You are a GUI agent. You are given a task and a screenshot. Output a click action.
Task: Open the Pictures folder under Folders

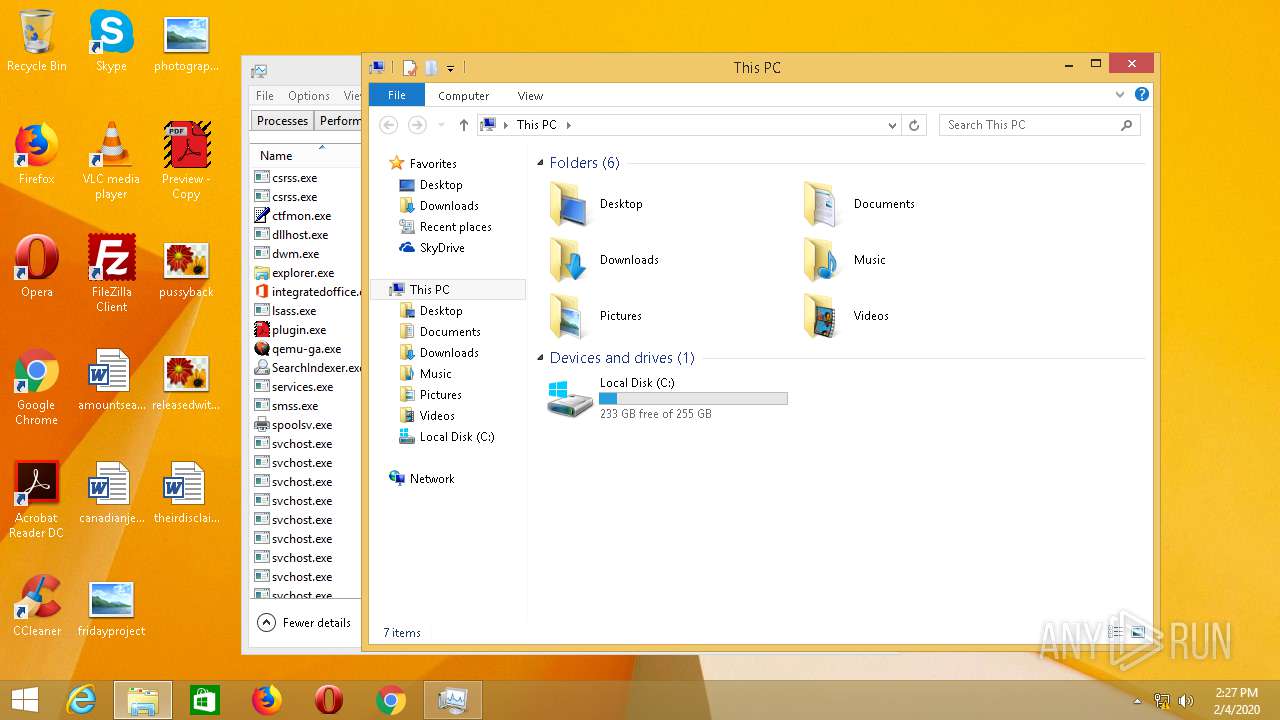596,316
